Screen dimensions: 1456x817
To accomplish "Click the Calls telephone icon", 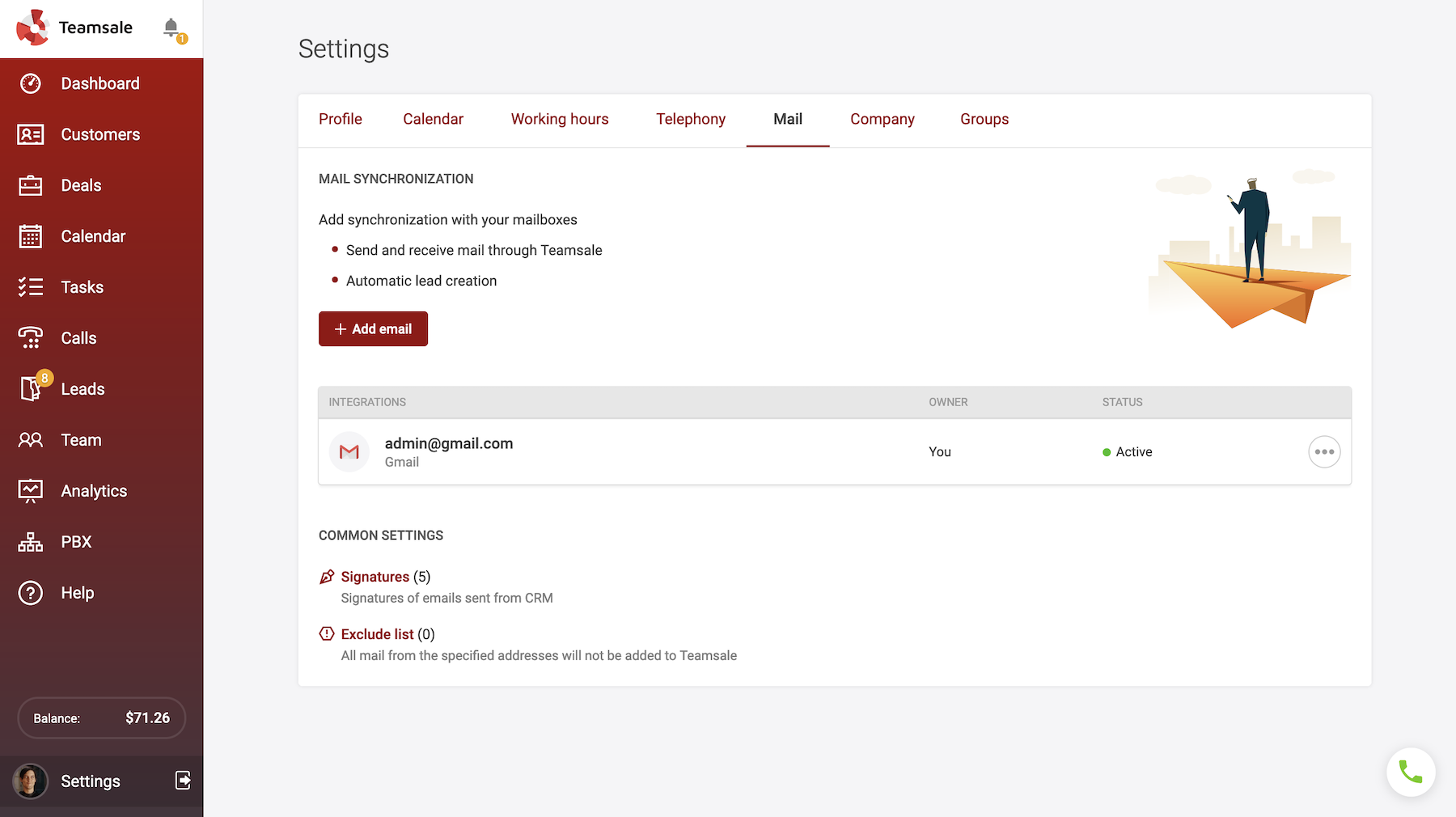I will [31, 338].
